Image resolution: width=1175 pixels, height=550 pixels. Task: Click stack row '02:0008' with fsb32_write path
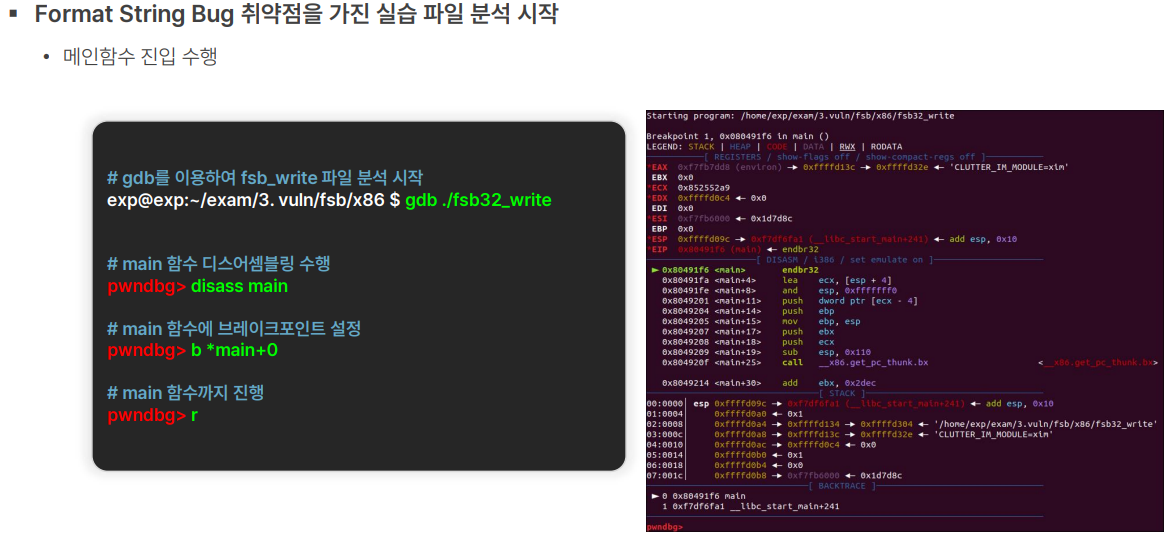(x=902, y=424)
